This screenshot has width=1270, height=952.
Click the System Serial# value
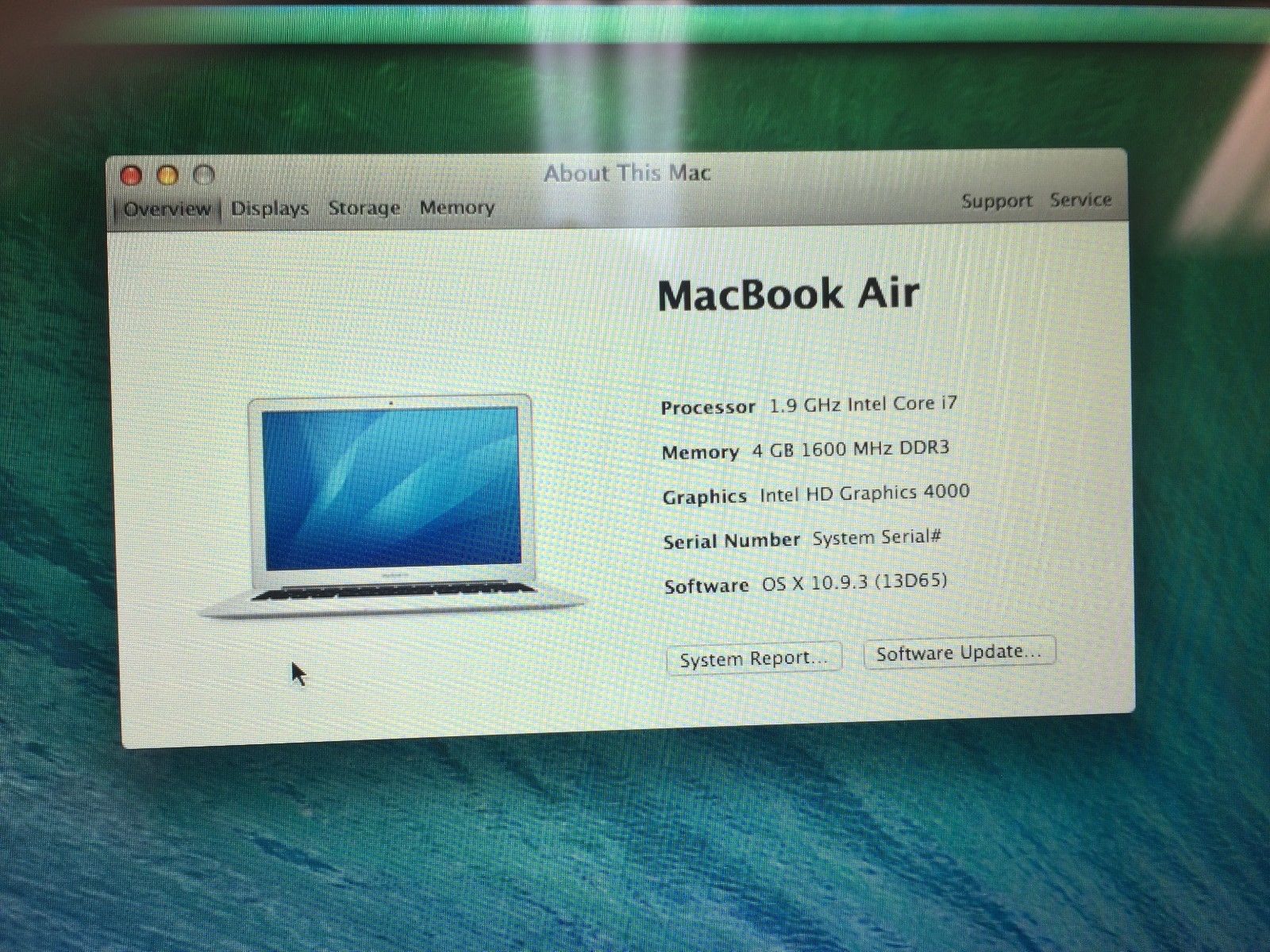876,538
